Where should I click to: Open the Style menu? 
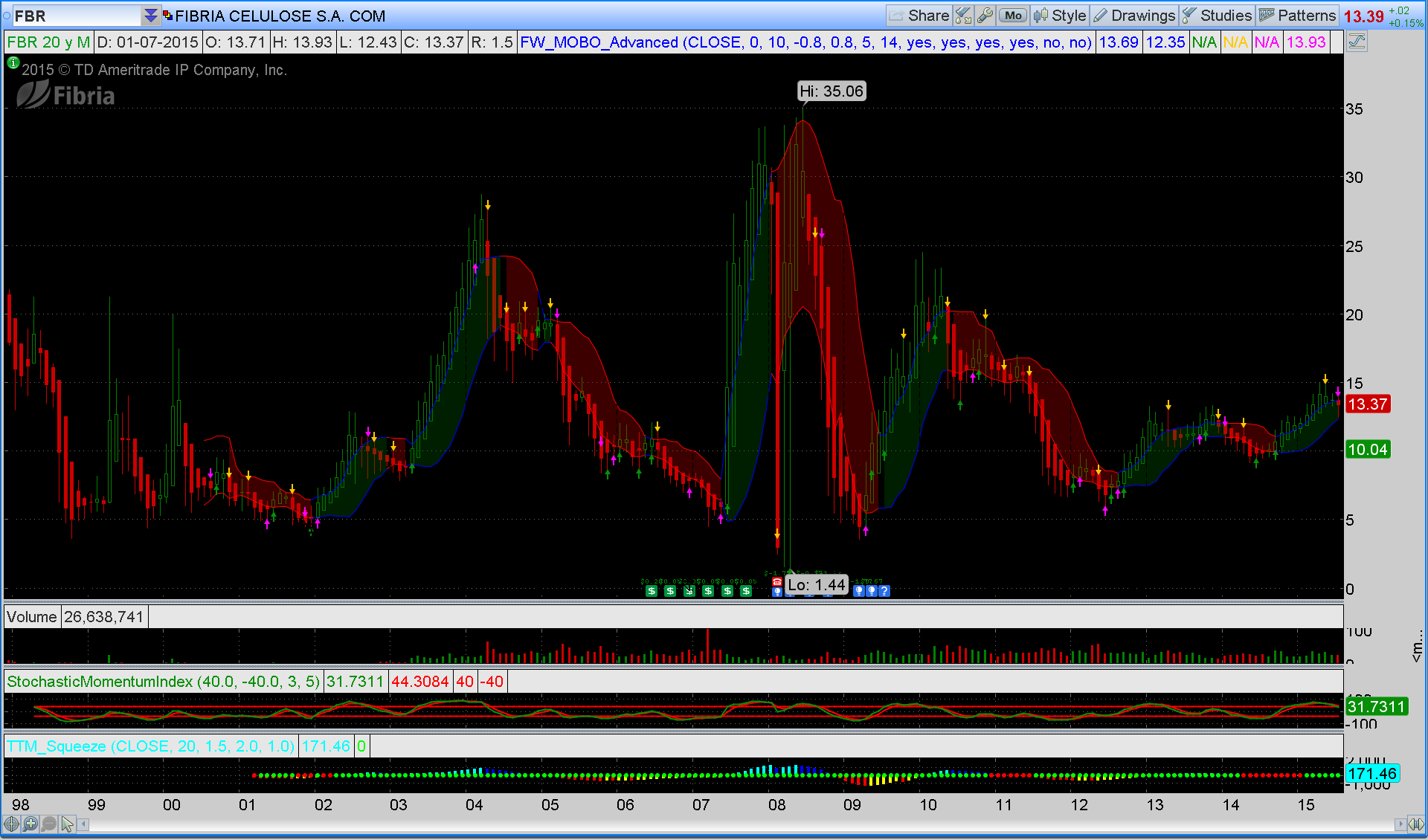(1061, 16)
